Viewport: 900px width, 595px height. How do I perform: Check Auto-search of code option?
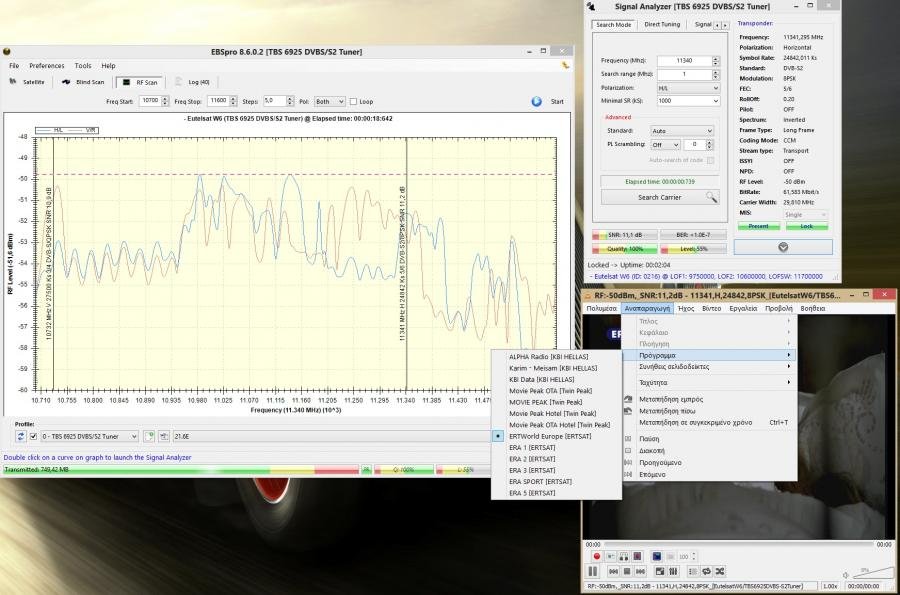click(710, 160)
